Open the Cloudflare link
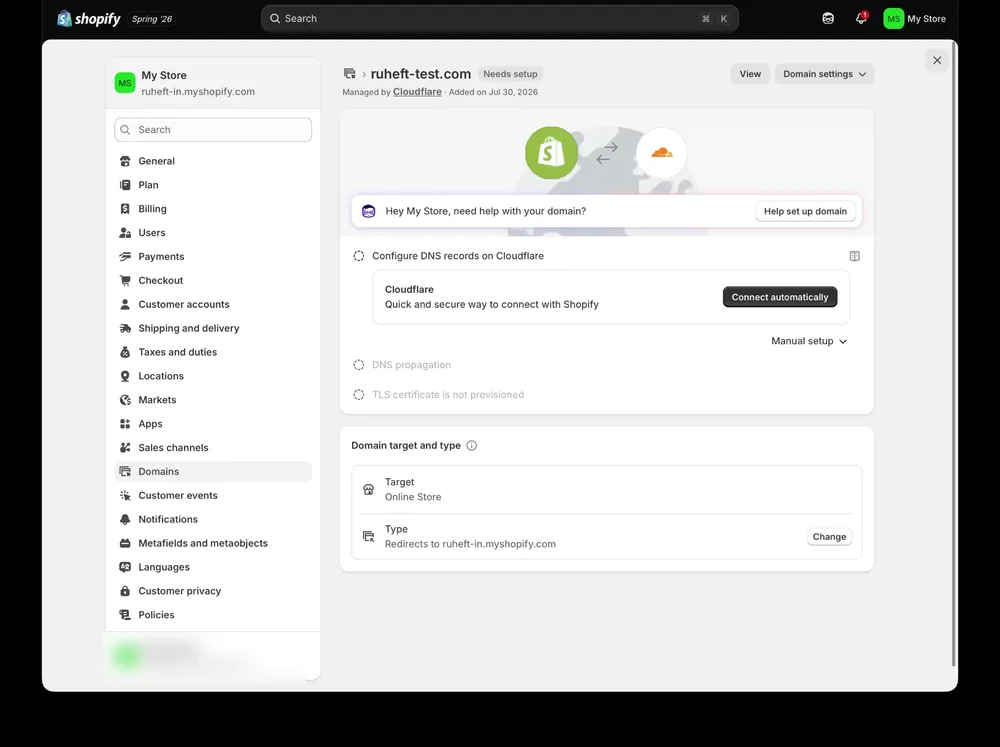Screen dimensions: 1000x747 (417, 92)
